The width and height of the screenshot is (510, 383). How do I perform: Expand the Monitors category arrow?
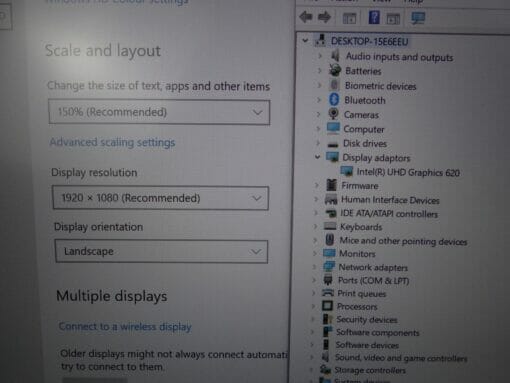(315, 253)
